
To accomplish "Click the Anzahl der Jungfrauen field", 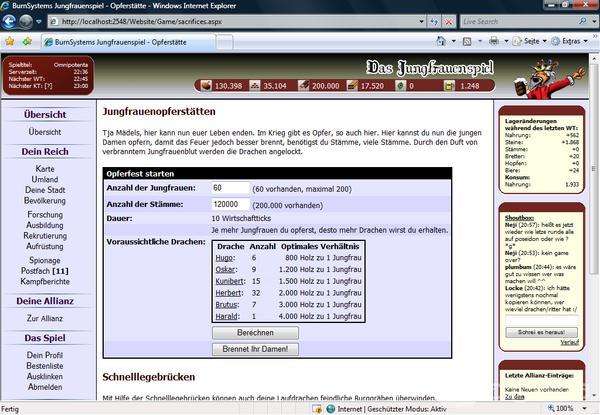I will pos(230,188).
